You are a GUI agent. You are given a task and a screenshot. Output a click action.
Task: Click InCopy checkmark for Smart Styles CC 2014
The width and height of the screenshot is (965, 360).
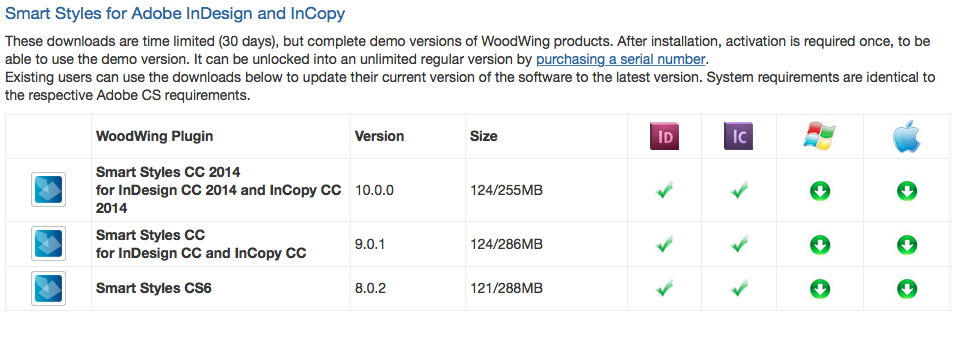(739, 190)
